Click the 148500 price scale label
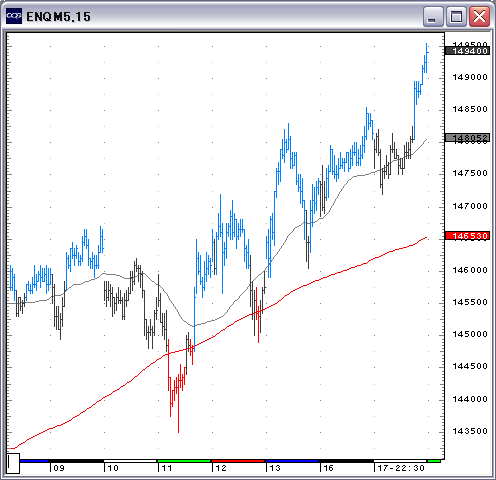Image resolution: width=496 pixels, height=480 pixels. (x=470, y=109)
